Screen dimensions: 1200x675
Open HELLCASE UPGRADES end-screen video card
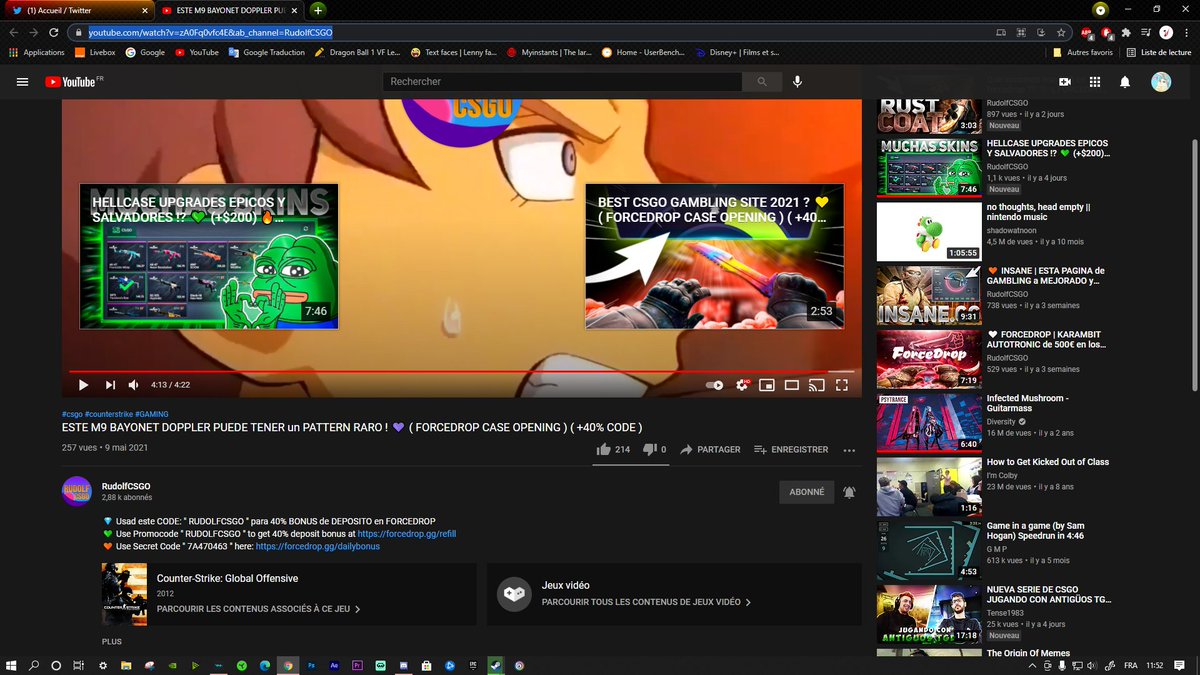(209, 256)
